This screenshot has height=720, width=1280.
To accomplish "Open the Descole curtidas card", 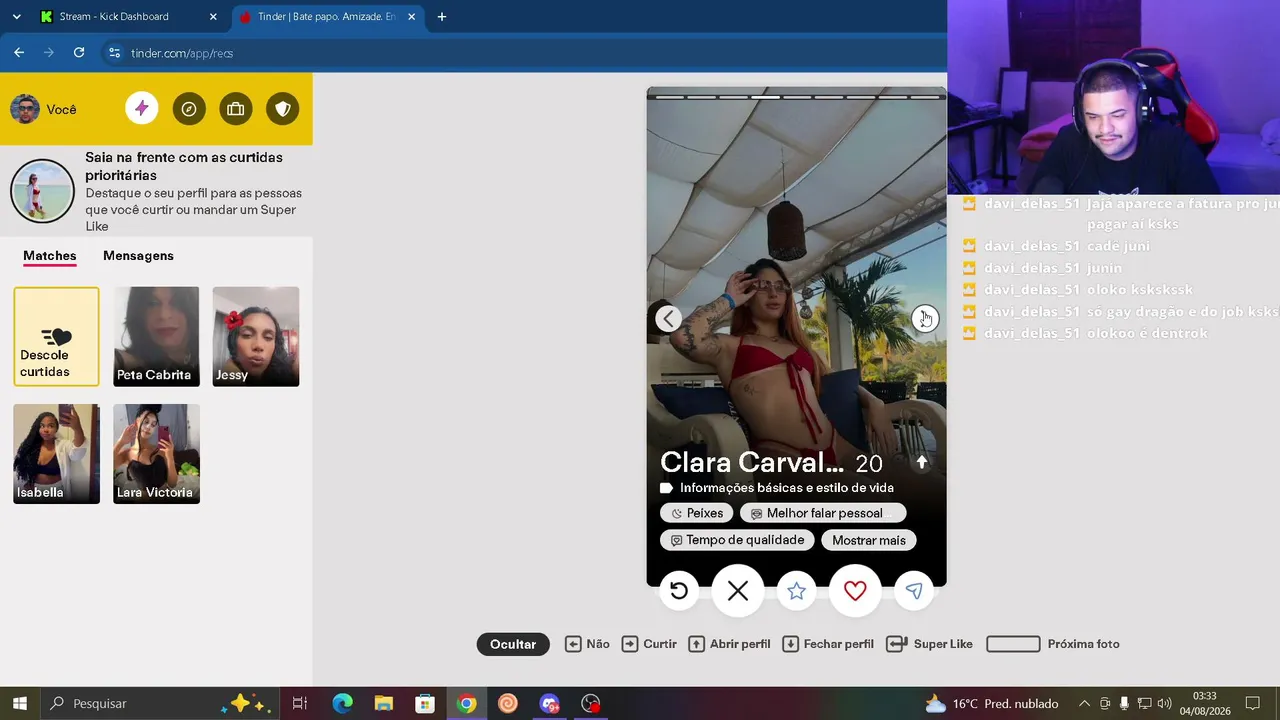I will pos(56,336).
